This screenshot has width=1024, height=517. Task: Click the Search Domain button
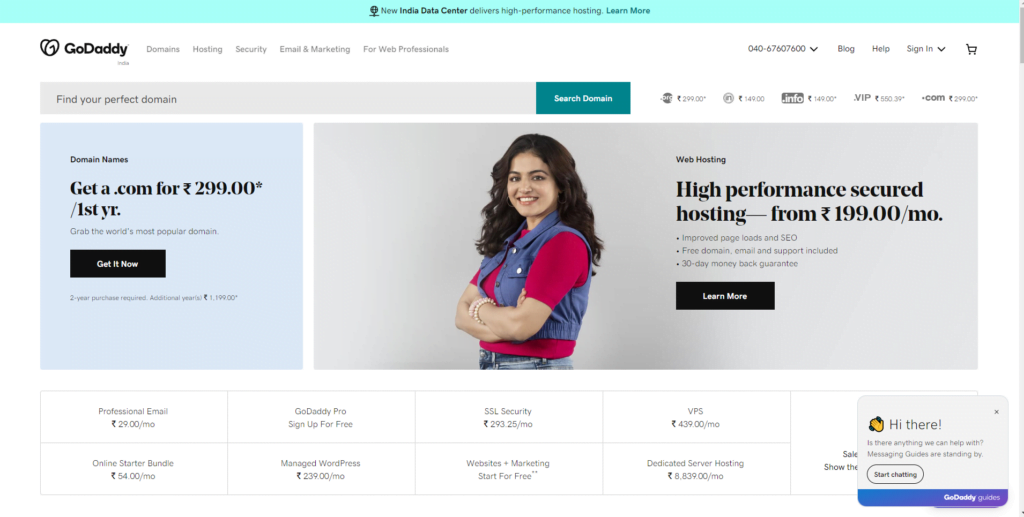click(583, 98)
